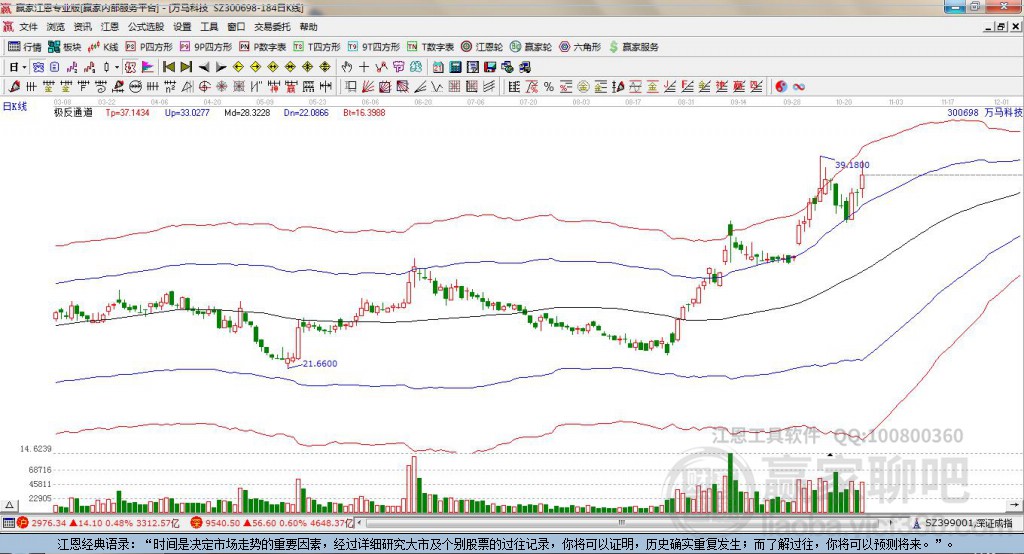This screenshot has height=554, width=1024.
Task: Open the 赢家轮 wheel tool
Action: point(531,47)
